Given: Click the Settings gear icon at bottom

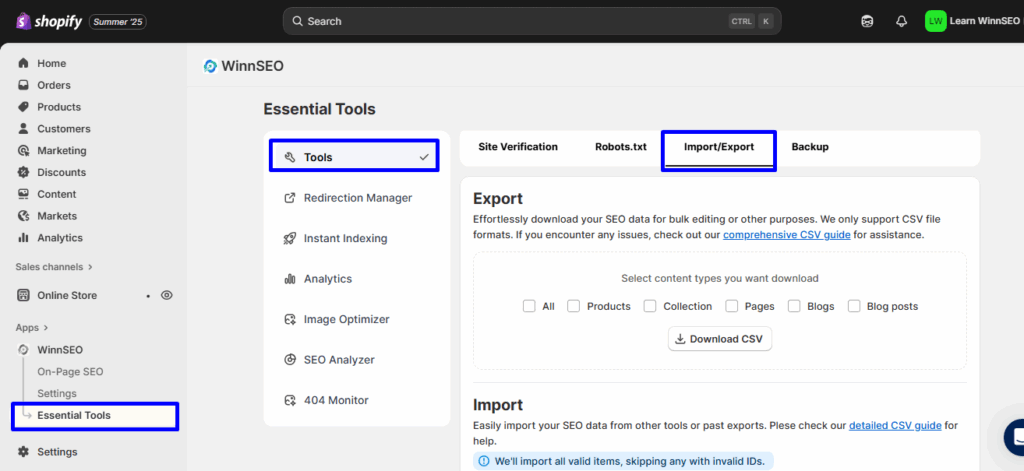Looking at the screenshot, I should click(24, 451).
